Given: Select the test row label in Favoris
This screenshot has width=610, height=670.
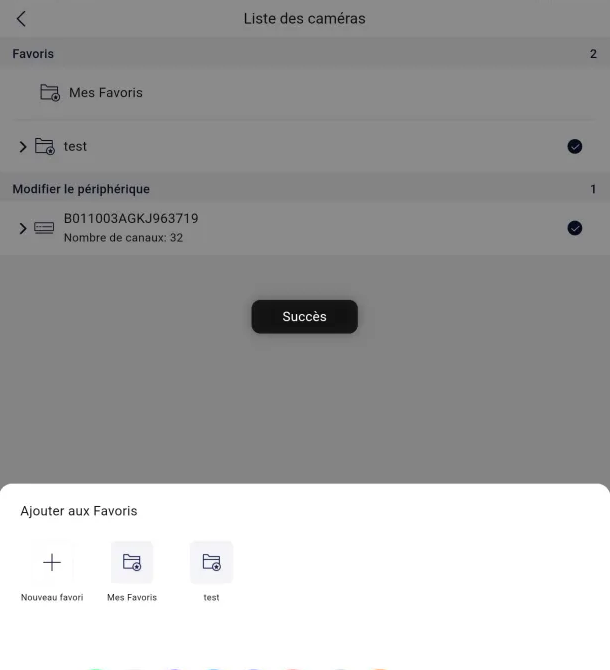Looking at the screenshot, I should [75, 147].
